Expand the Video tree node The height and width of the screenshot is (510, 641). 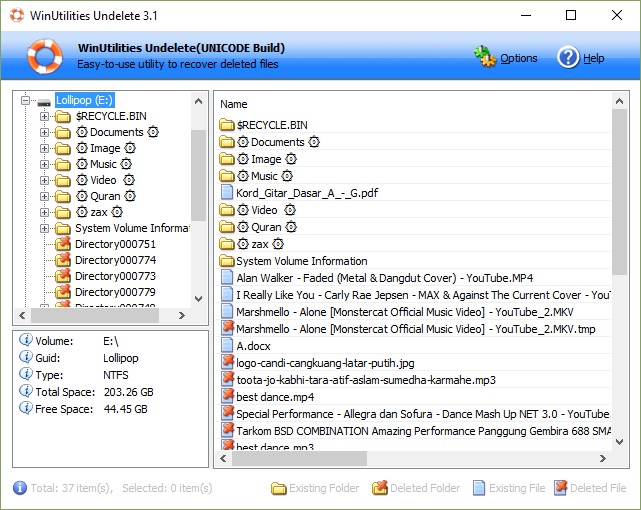tap(44, 180)
